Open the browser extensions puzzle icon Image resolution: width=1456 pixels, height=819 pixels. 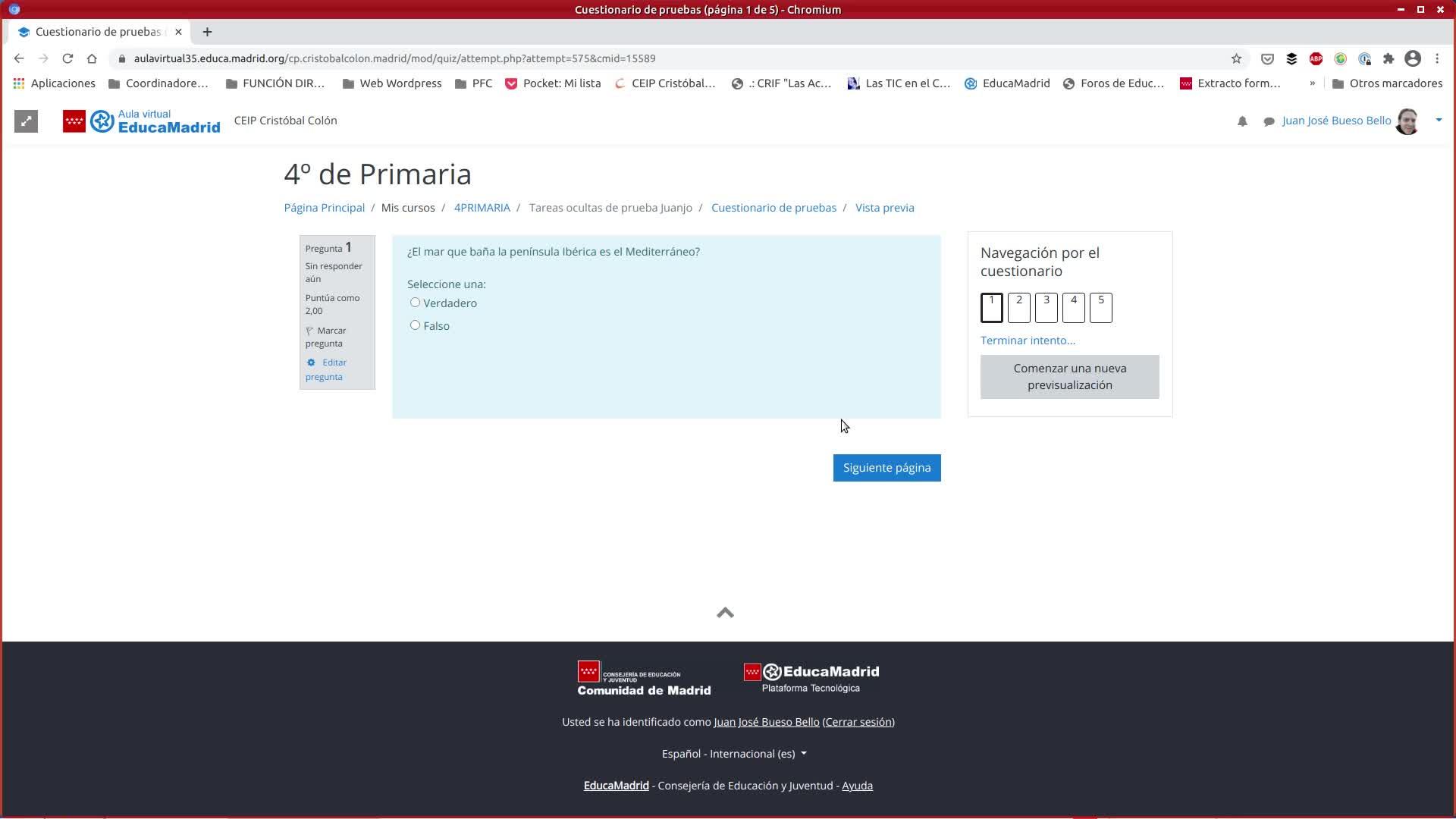point(1389,58)
